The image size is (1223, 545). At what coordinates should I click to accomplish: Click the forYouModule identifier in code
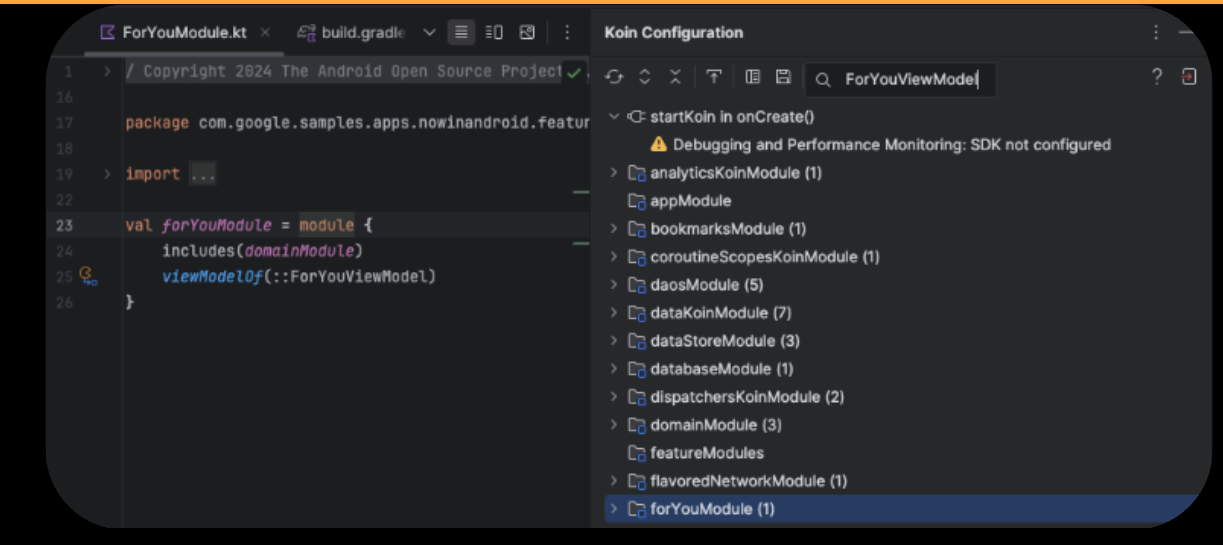(217, 225)
